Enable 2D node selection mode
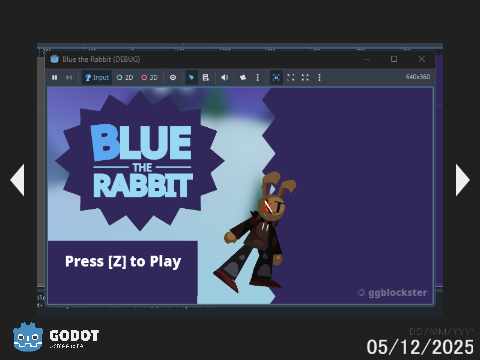This screenshot has width=480, height=360. point(125,78)
